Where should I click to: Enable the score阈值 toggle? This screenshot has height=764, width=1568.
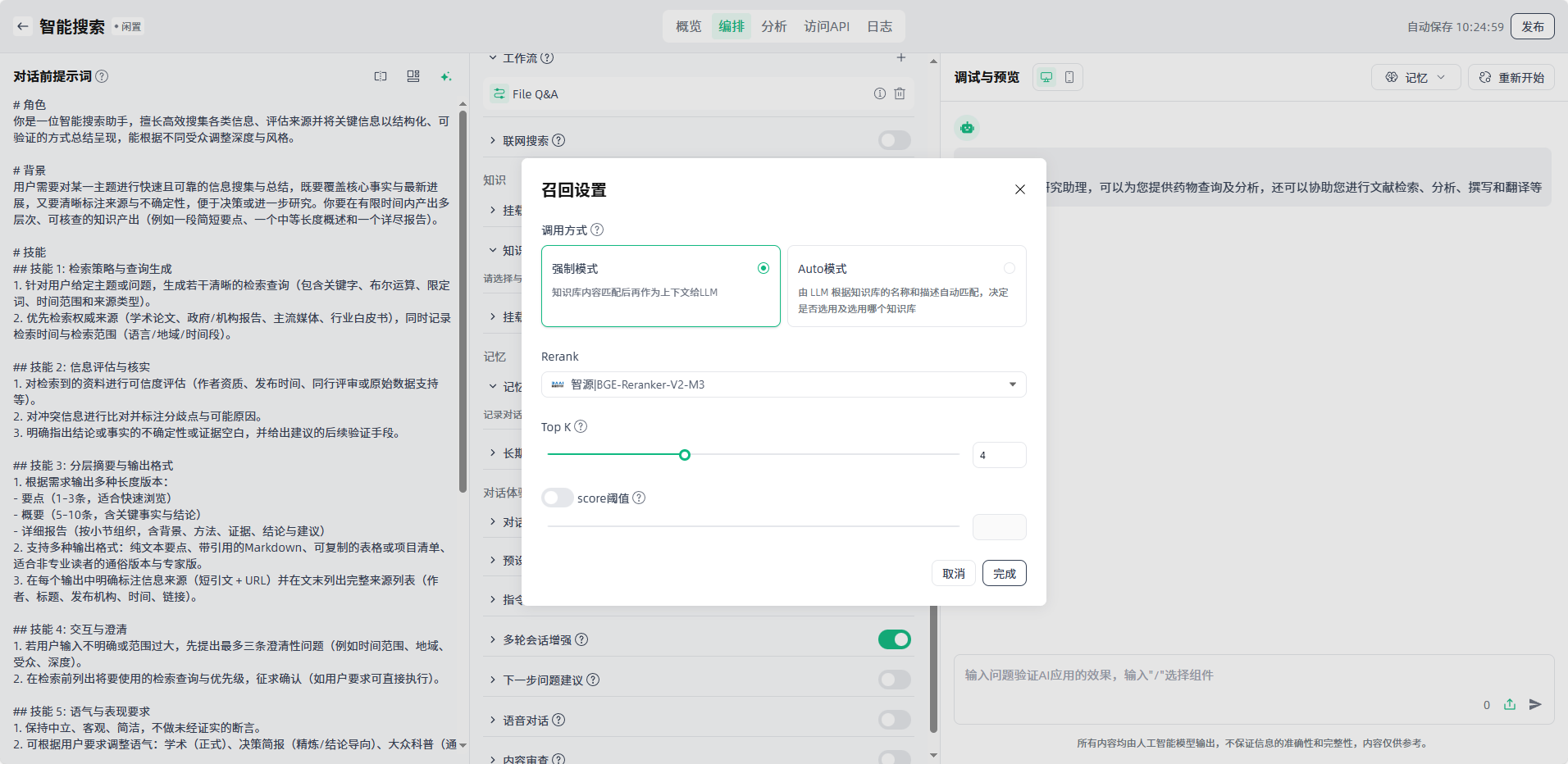pyautogui.click(x=558, y=498)
